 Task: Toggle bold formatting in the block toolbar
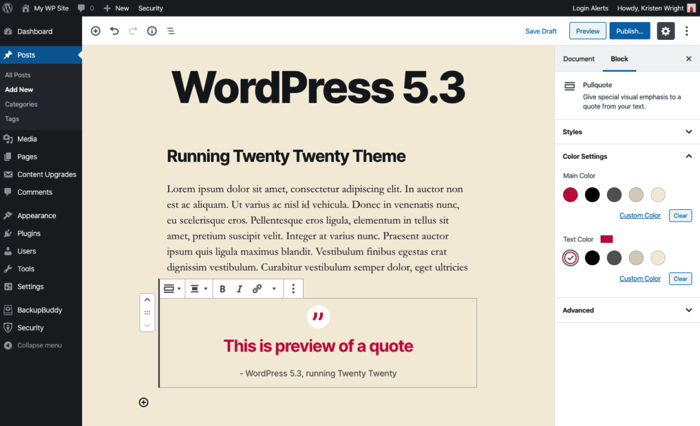(222, 289)
